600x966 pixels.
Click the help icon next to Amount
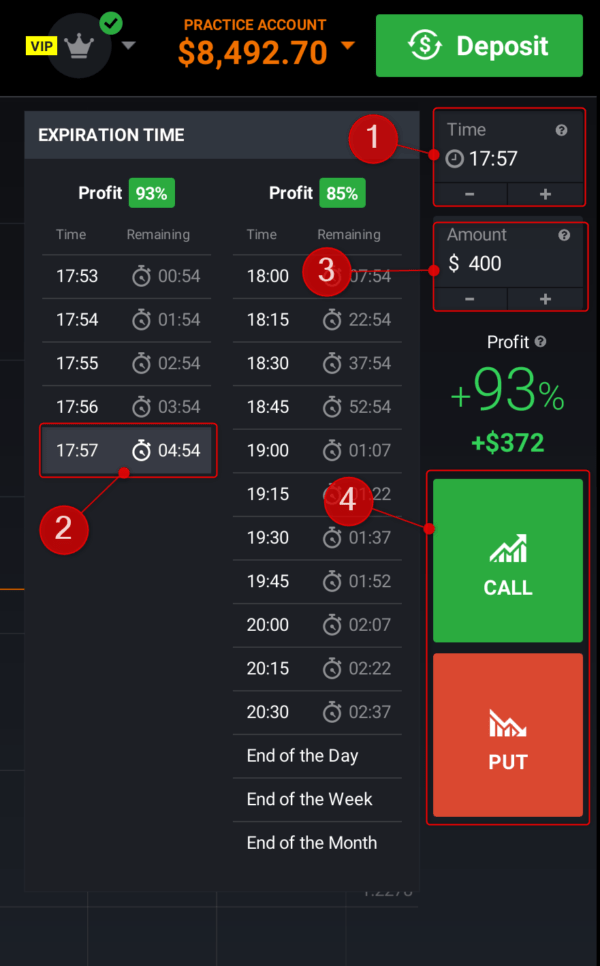pos(564,235)
